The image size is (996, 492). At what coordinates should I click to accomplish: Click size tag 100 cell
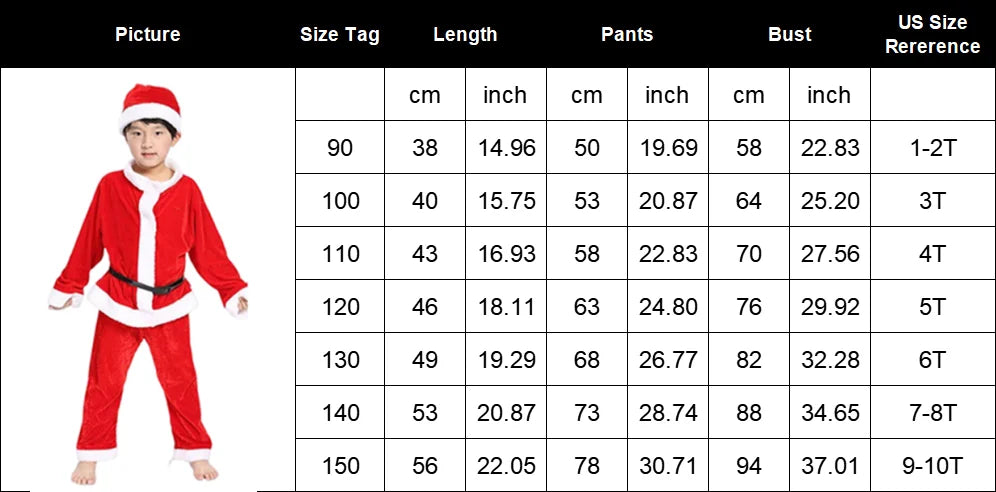[340, 201]
